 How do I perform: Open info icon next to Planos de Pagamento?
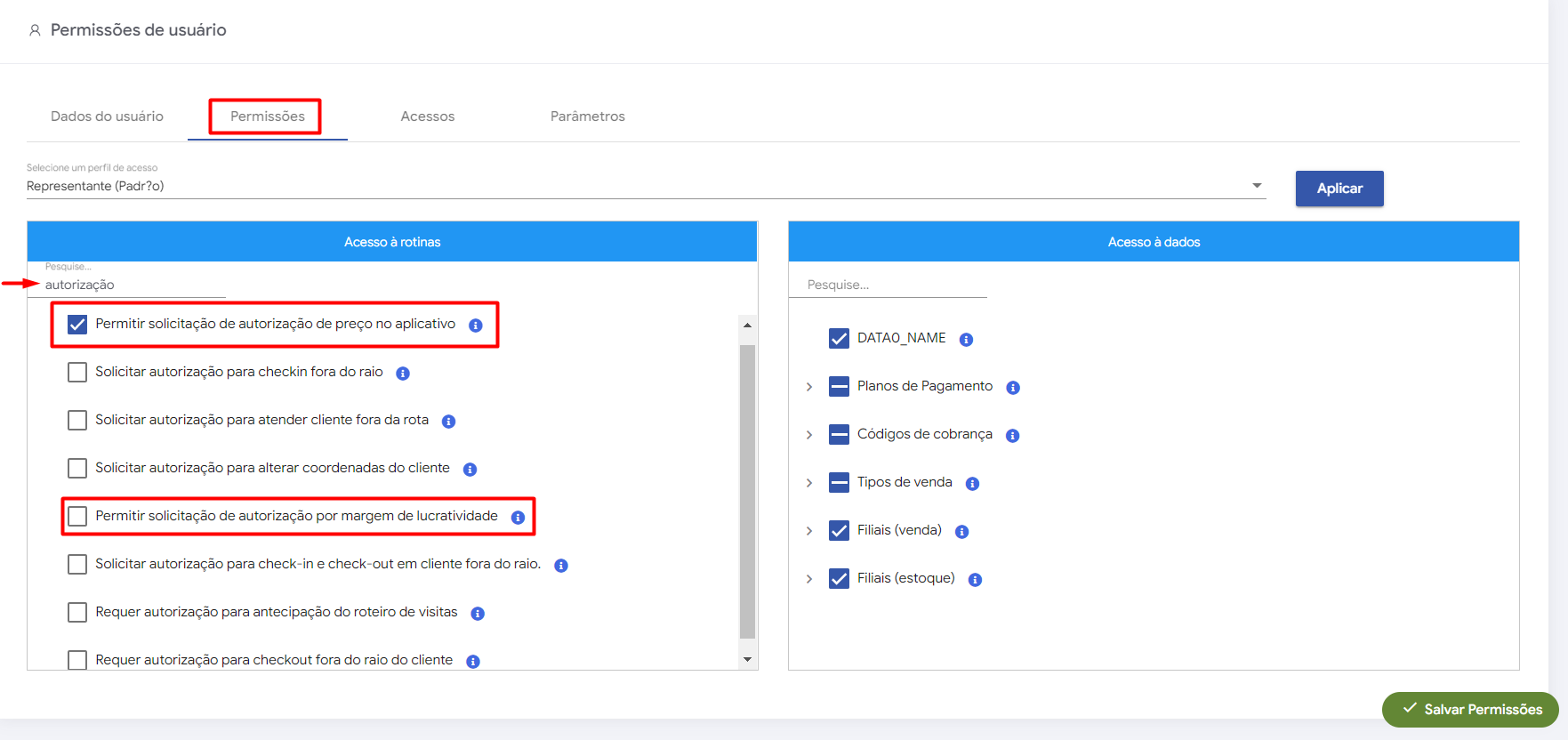(1013, 388)
